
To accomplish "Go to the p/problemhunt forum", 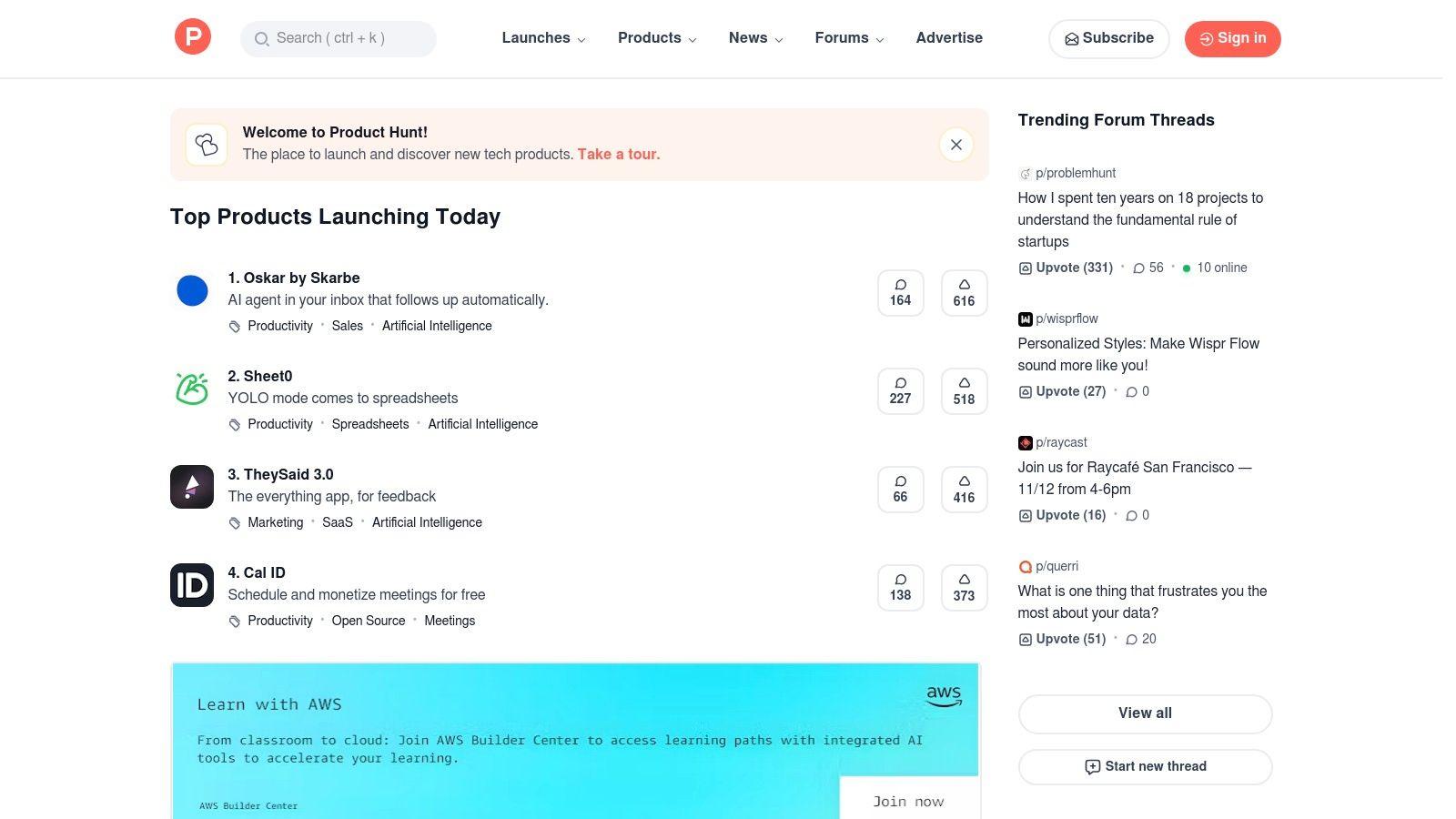I will click(1076, 173).
